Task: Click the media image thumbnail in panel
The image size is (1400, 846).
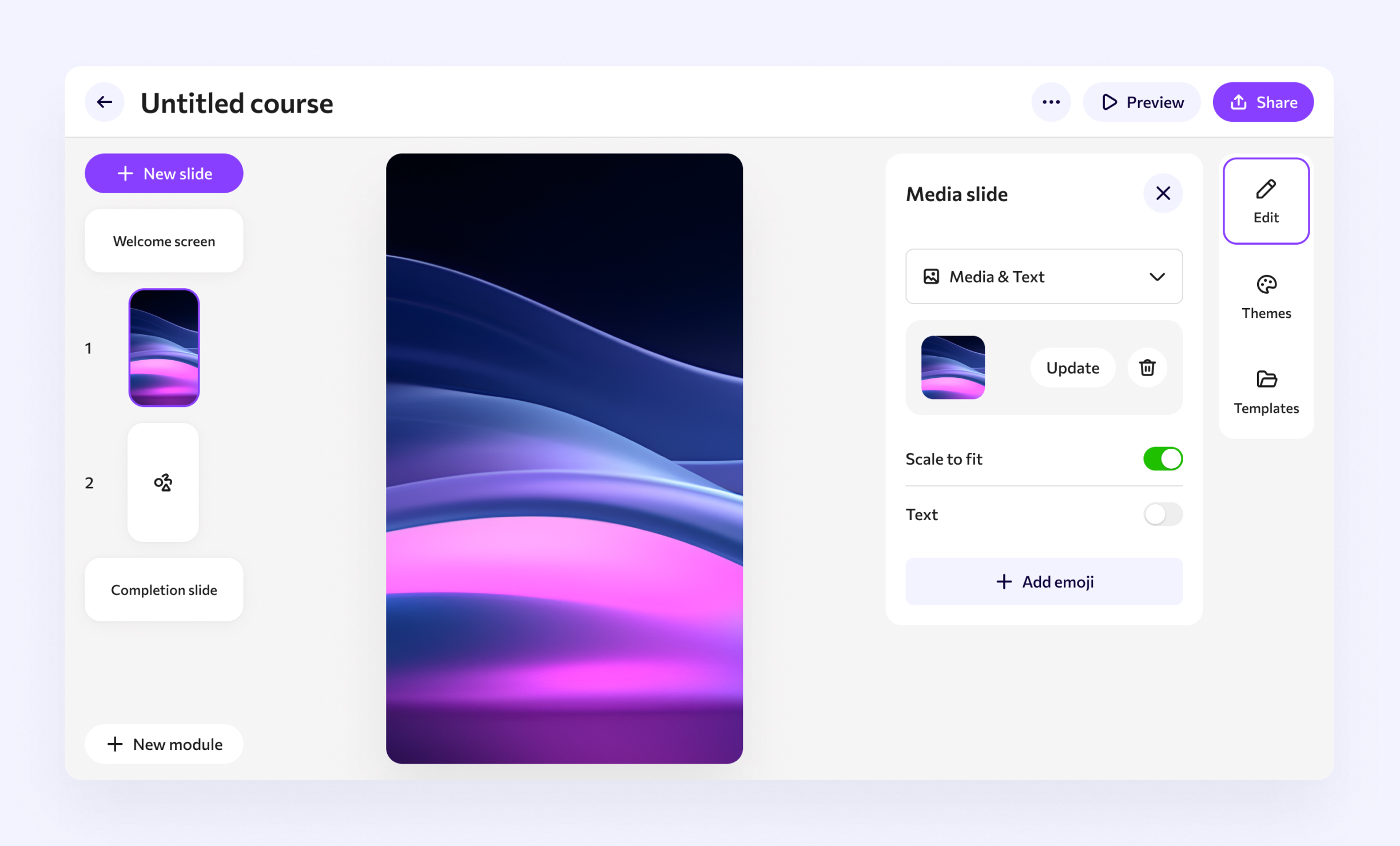Action: 953,368
